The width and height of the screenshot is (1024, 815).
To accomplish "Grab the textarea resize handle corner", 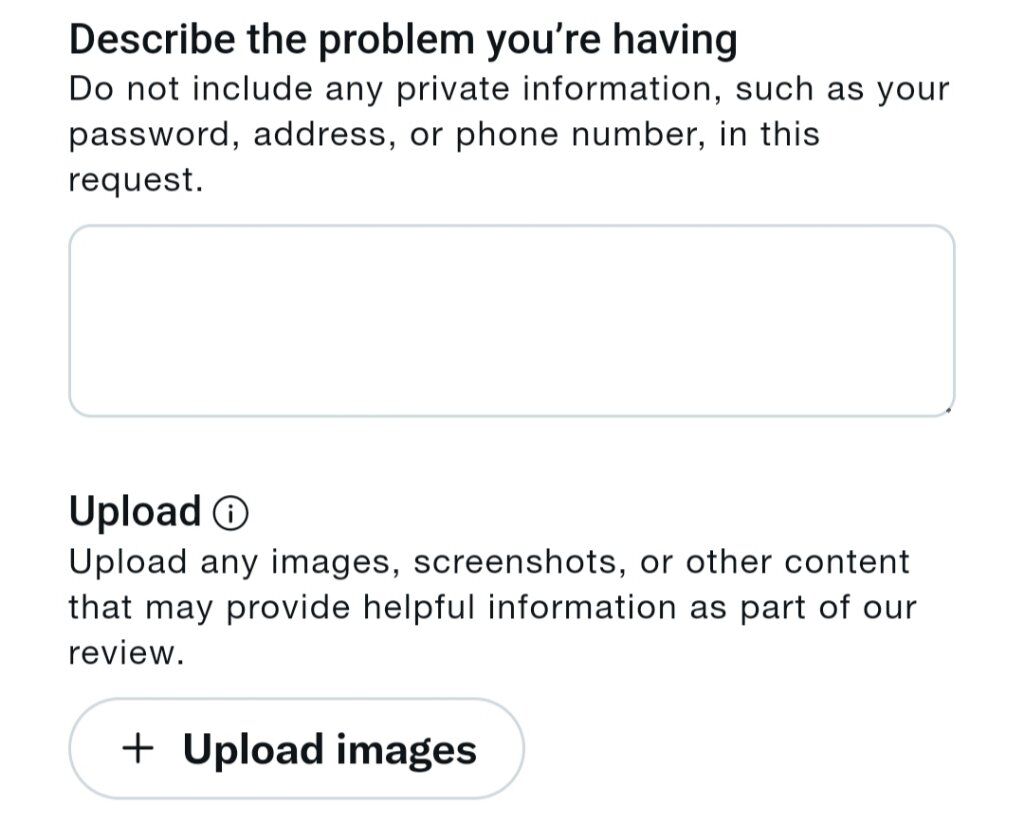I will (x=948, y=410).
